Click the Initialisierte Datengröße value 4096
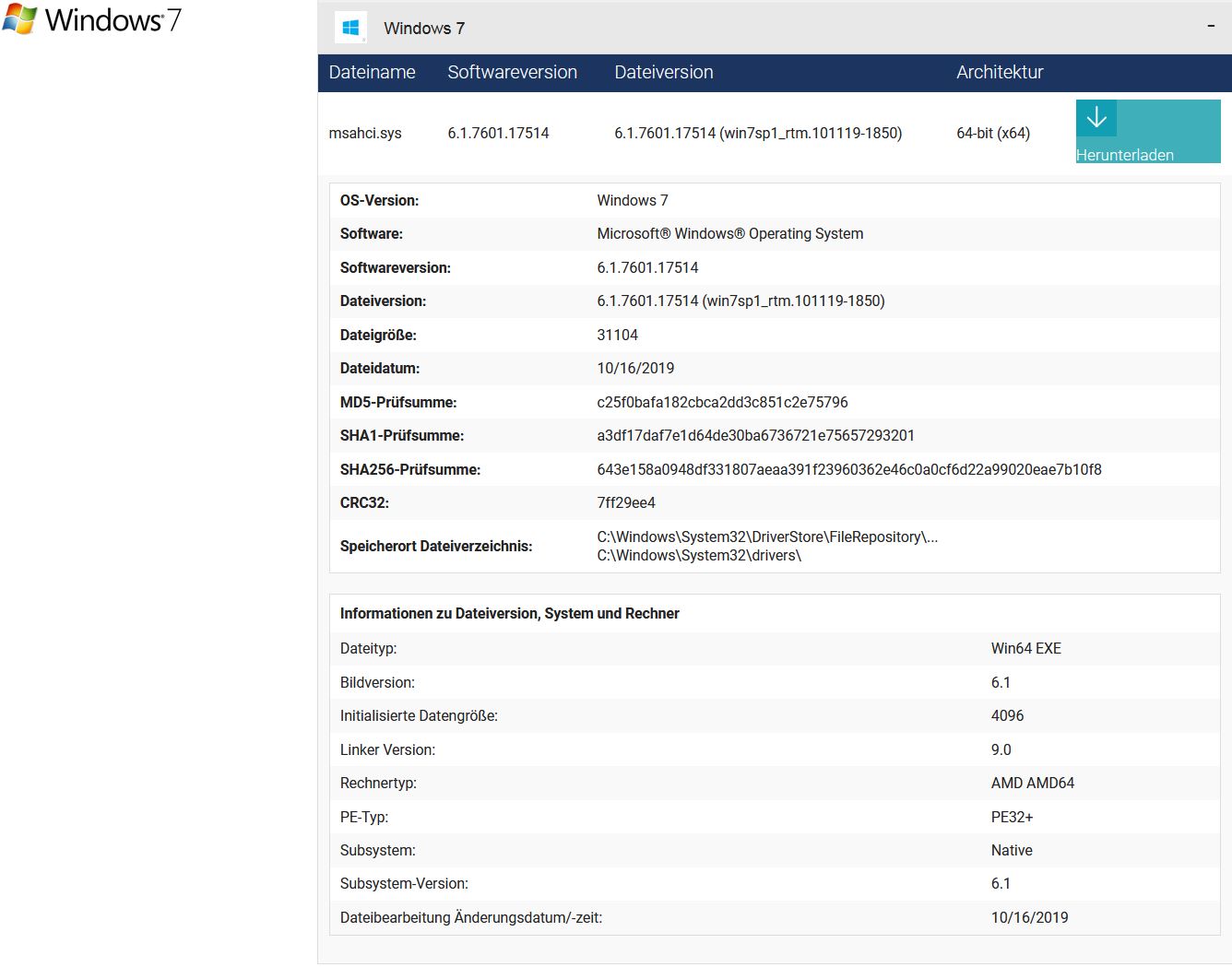The height and width of the screenshot is (967, 1232). click(1008, 715)
